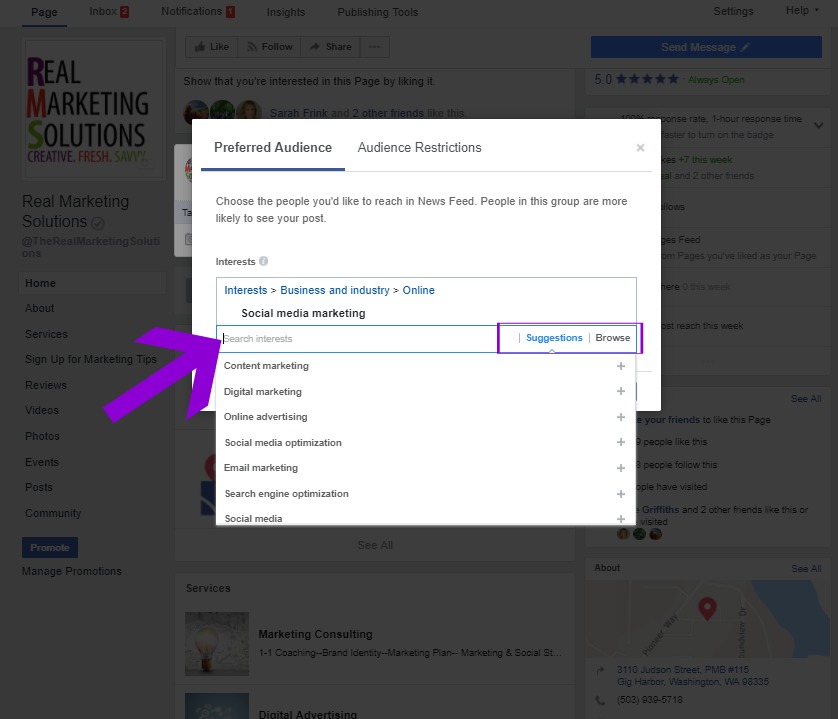Add Email marketing interest with plus icon
838x719 pixels.
[x=620, y=468]
